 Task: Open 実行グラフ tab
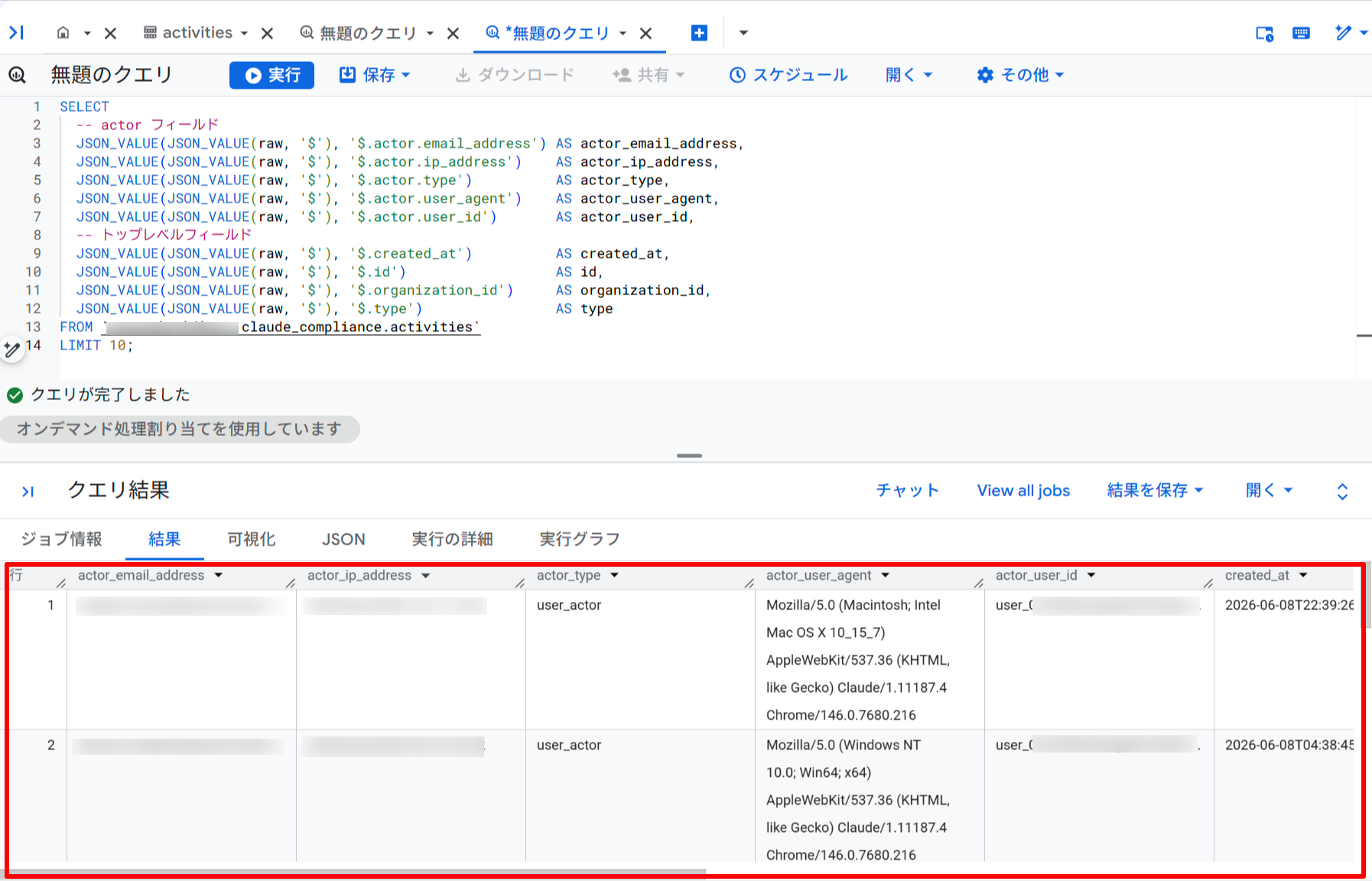click(580, 539)
